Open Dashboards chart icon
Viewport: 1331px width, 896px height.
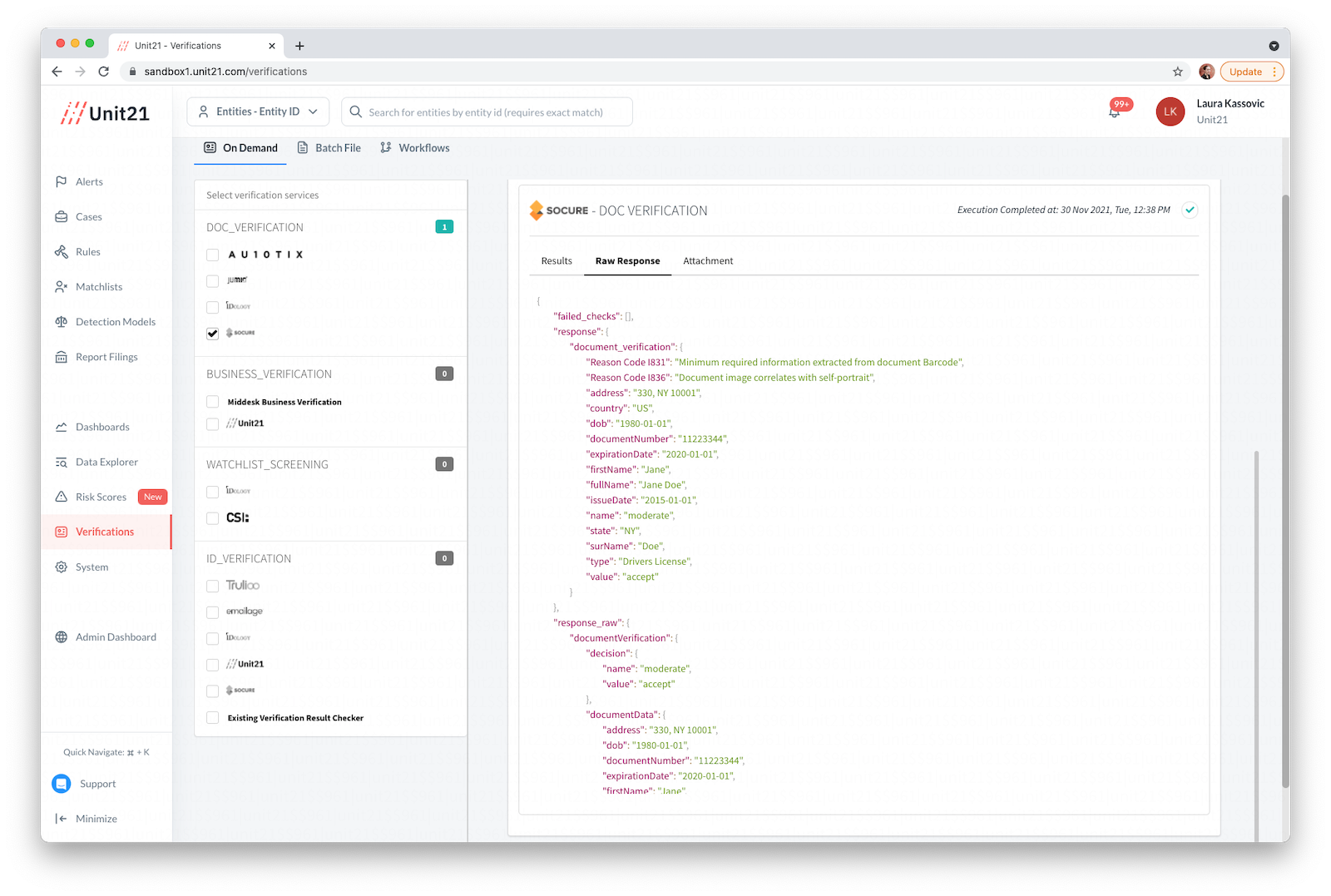[61, 427]
